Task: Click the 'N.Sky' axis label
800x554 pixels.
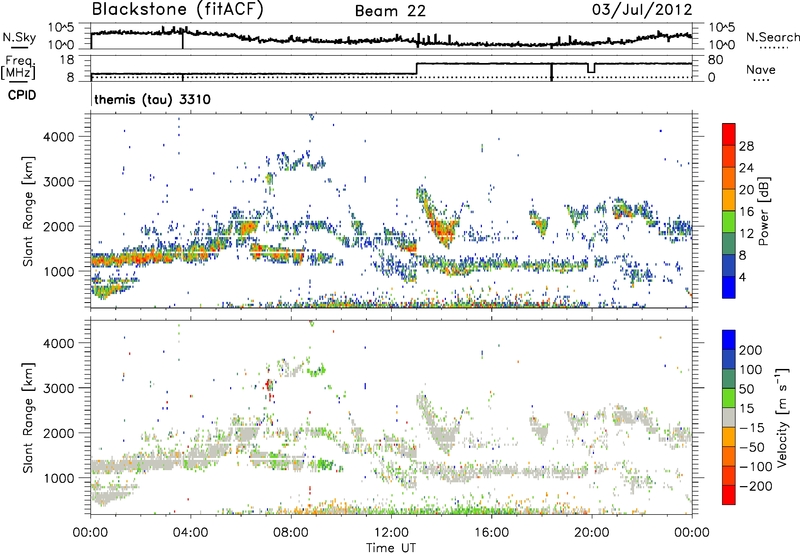Action: coord(19,37)
